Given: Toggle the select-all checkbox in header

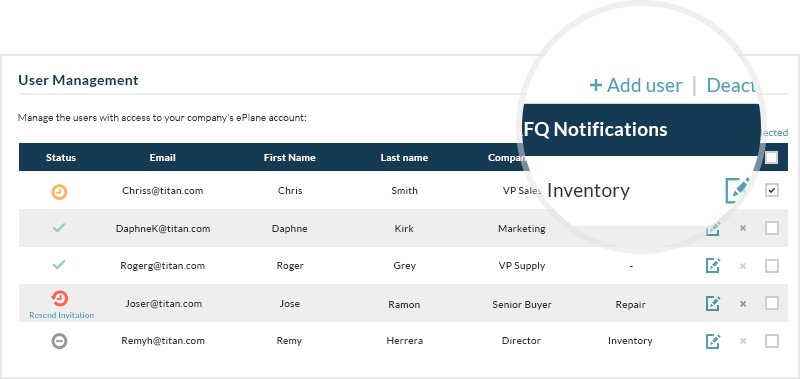Looking at the screenshot, I should [x=772, y=157].
